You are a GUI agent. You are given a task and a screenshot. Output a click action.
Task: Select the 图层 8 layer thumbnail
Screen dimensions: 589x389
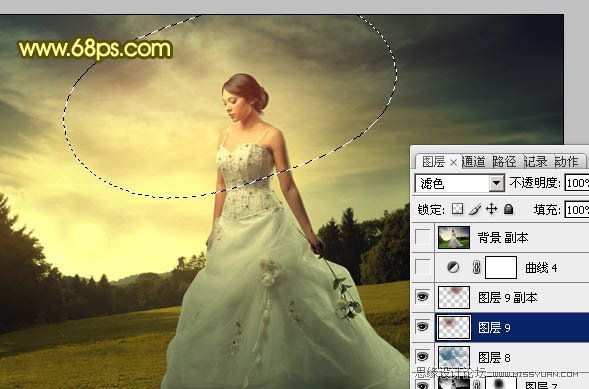(454, 357)
